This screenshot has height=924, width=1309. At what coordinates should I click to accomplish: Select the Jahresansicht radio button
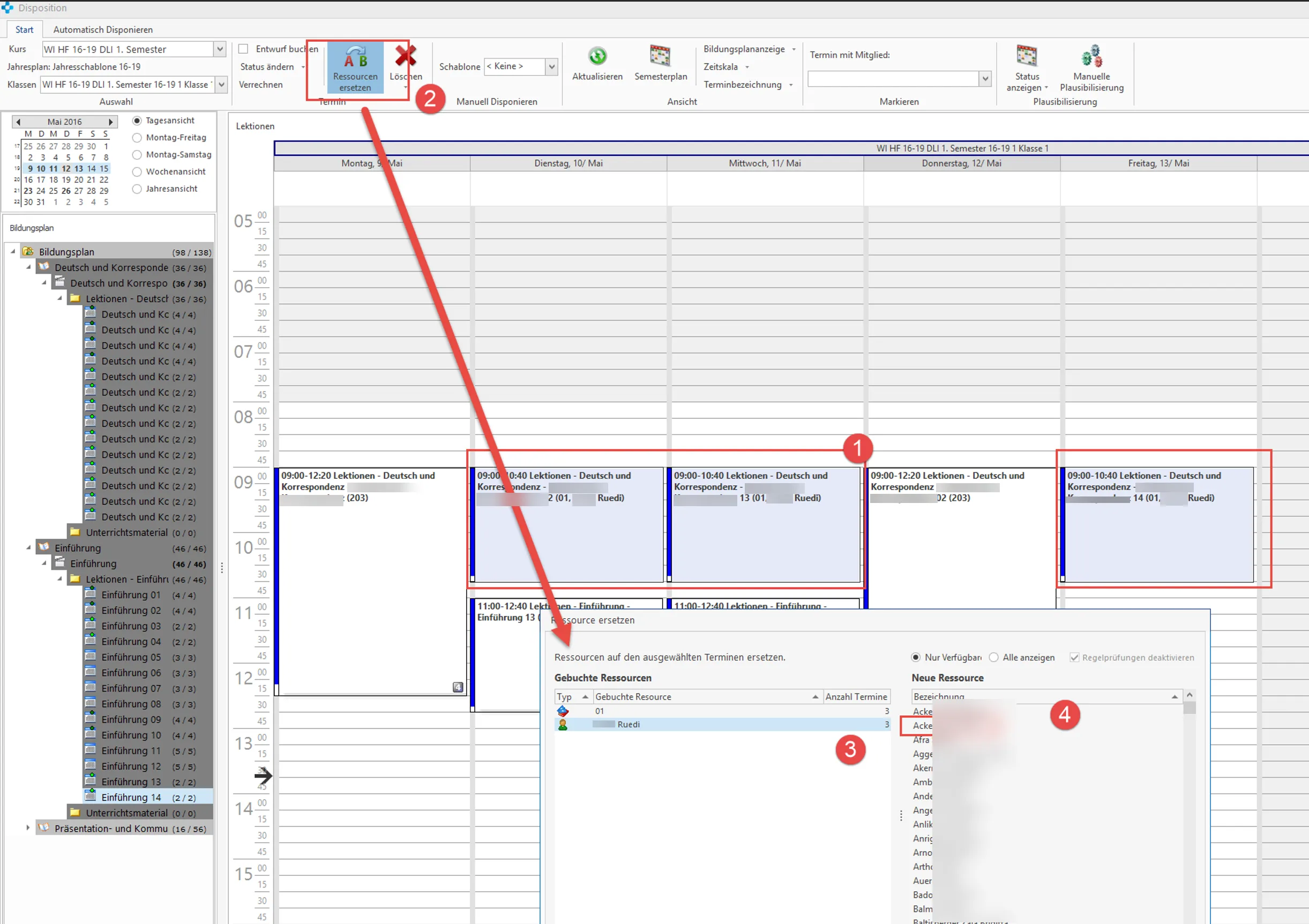[x=137, y=189]
